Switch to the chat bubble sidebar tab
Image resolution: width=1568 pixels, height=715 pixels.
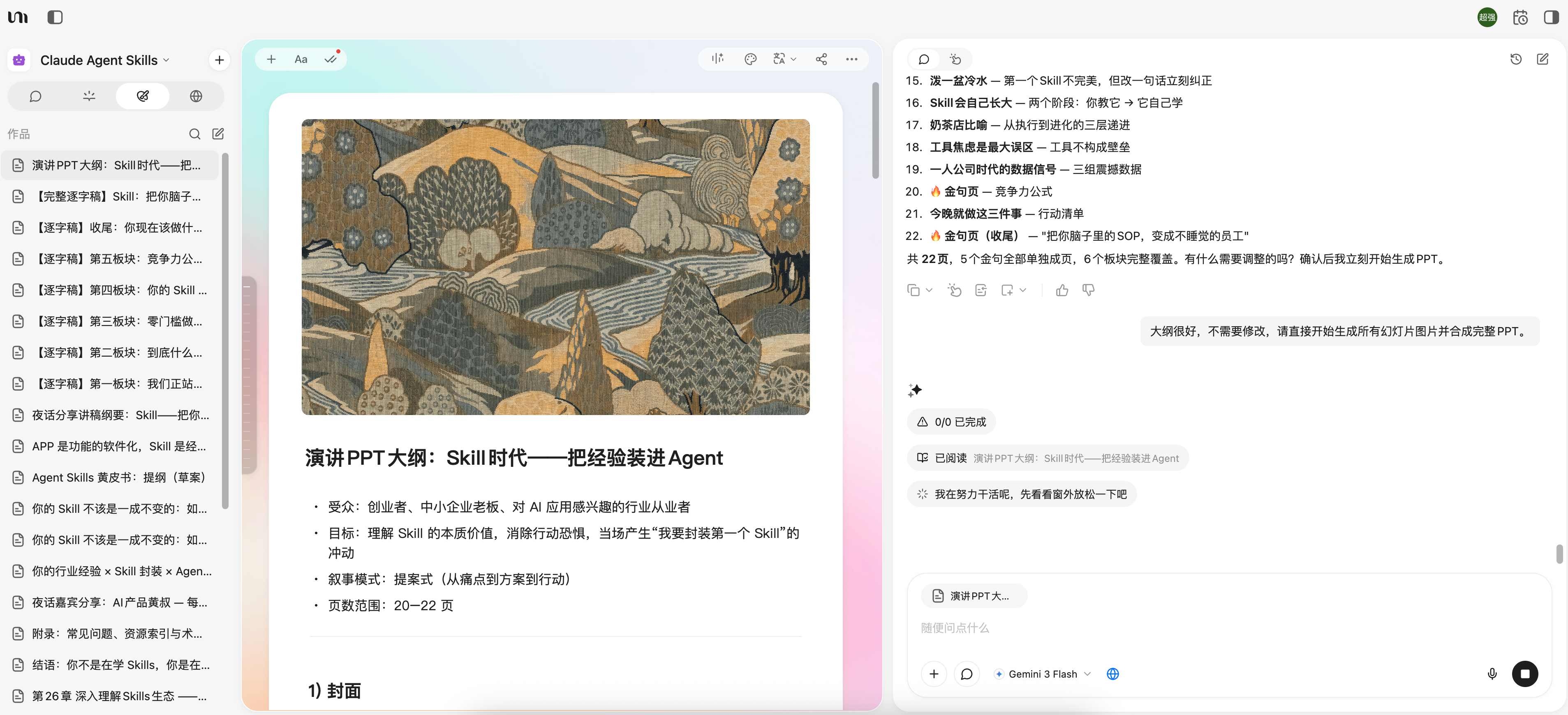pyautogui.click(x=35, y=96)
